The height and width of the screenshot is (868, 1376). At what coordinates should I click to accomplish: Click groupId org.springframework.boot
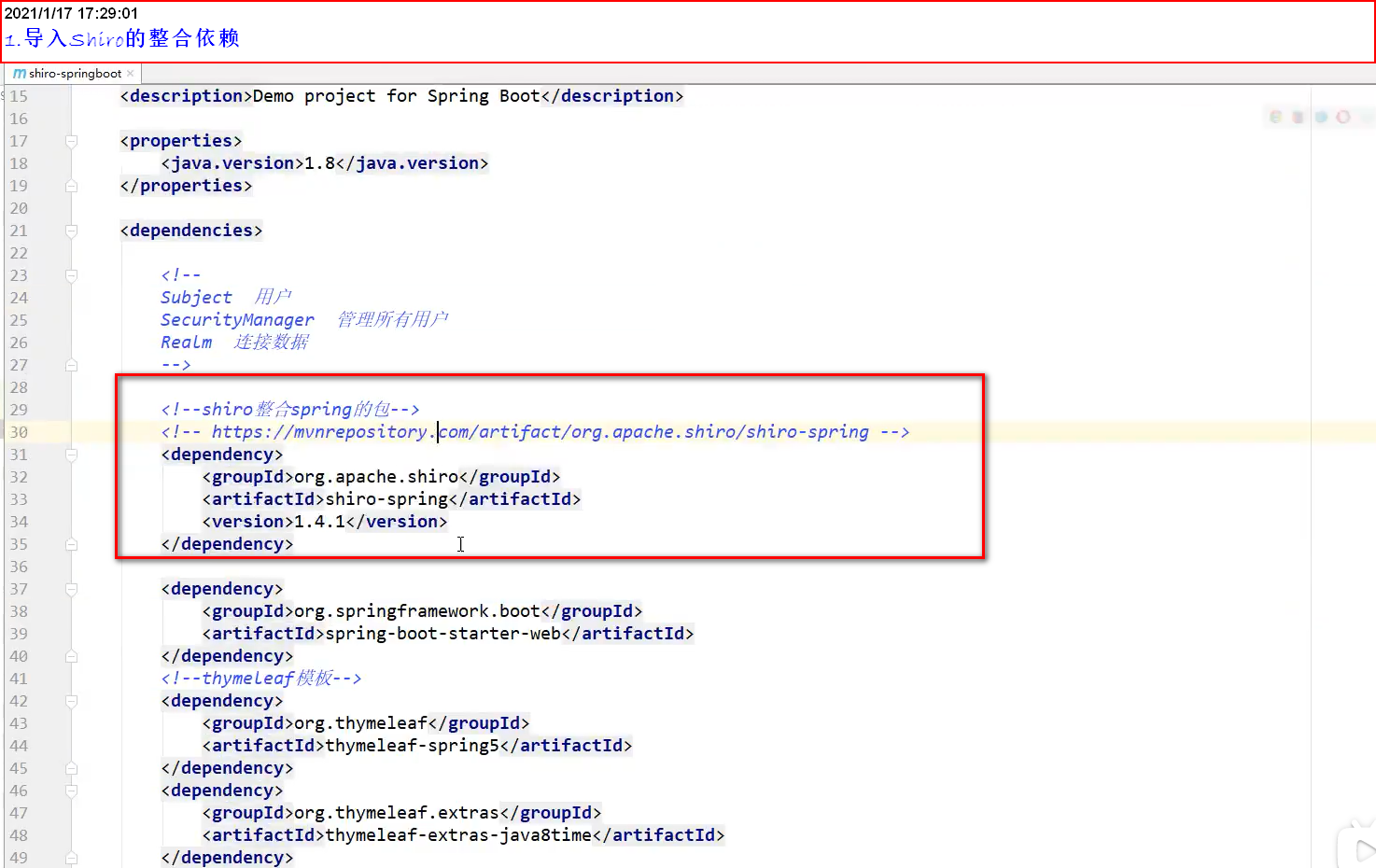(x=418, y=611)
